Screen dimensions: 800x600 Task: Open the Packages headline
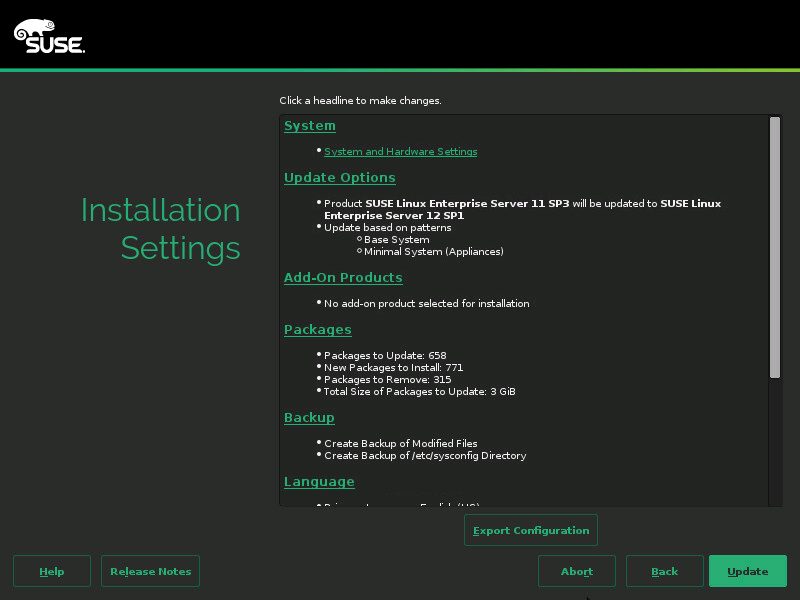(x=317, y=329)
